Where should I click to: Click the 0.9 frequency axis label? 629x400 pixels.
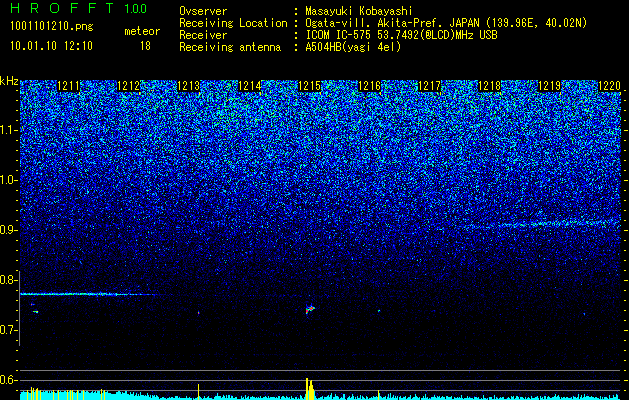(9, 230)
